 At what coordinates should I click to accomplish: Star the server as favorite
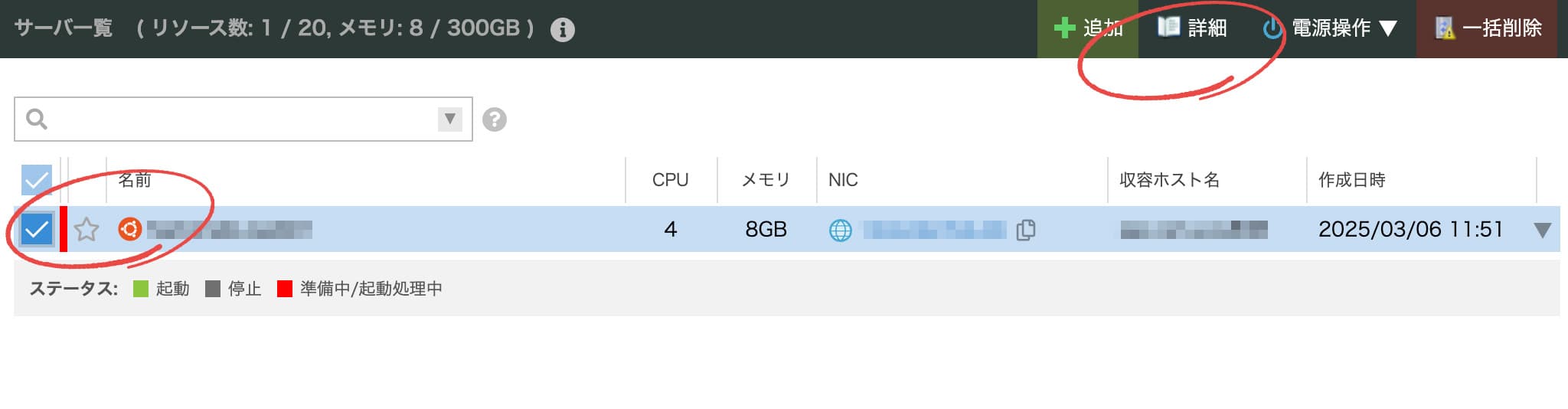[x=87, y=229]
